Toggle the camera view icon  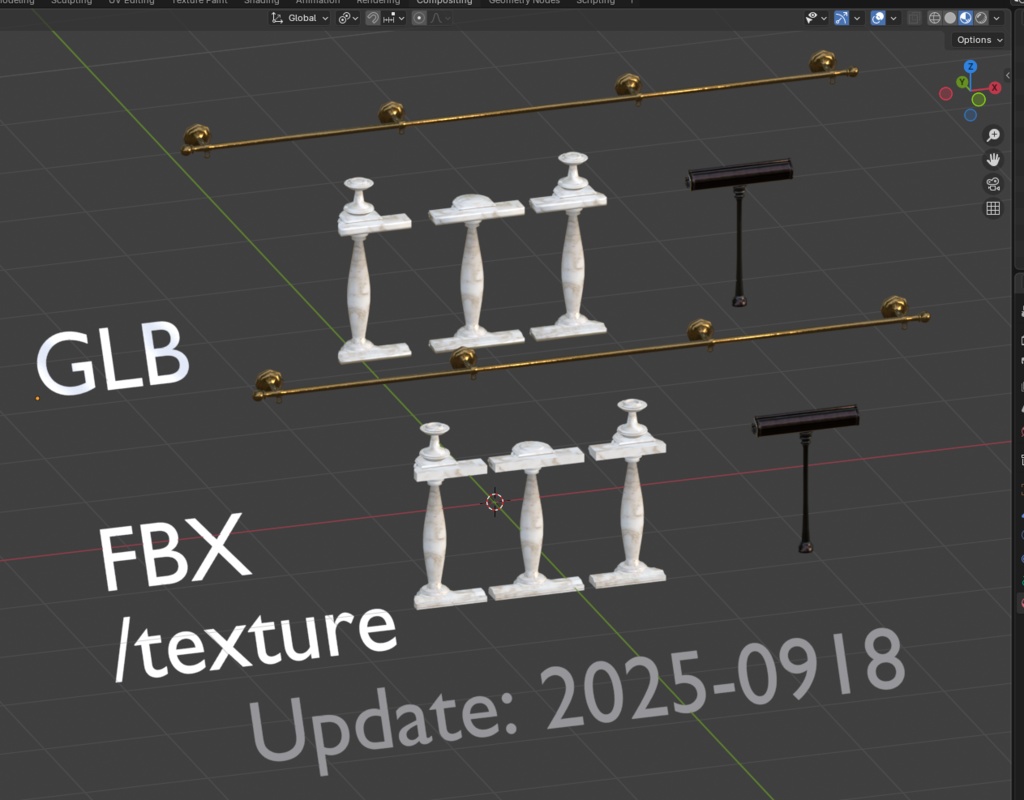(x=993, y=184)
